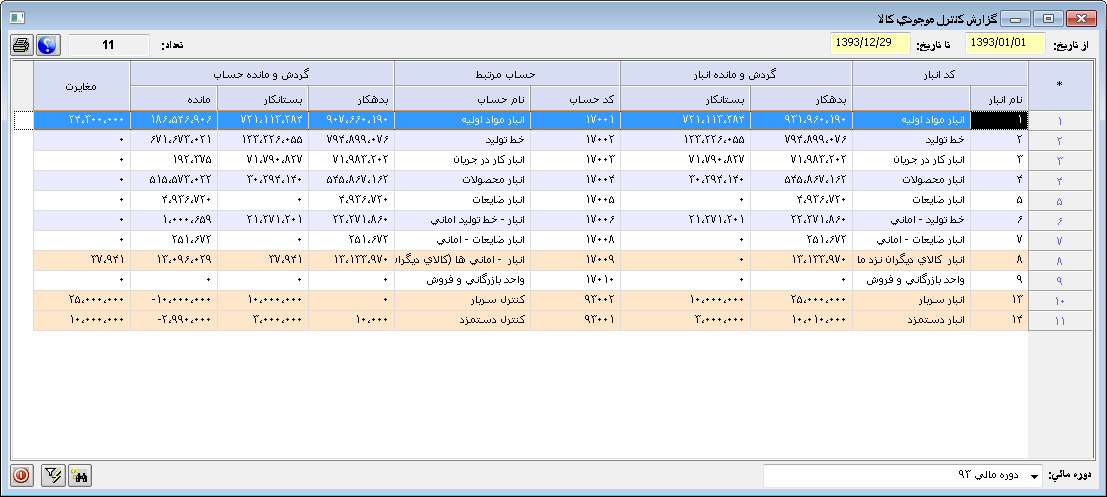
Task: Click the کد حساب column header
Action: 575,99
